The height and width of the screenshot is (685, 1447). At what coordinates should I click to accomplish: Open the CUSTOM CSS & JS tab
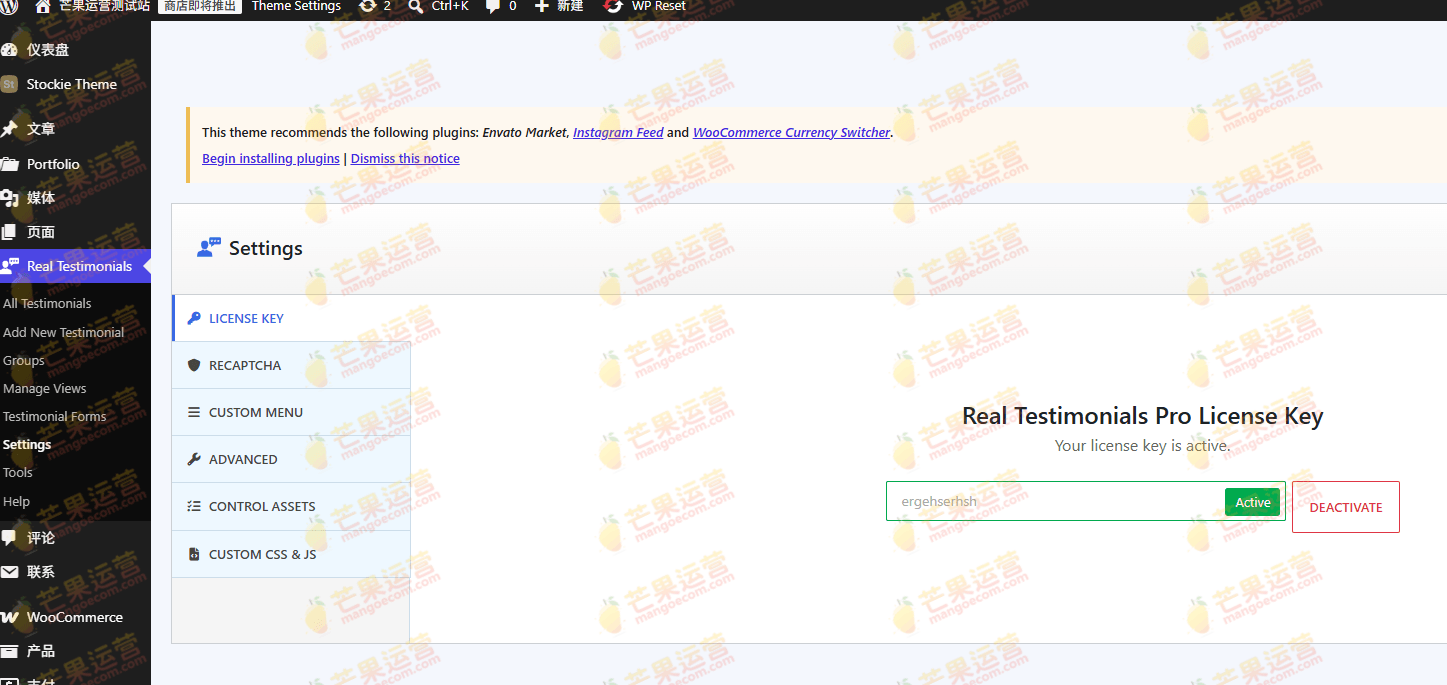coord(291,554)
